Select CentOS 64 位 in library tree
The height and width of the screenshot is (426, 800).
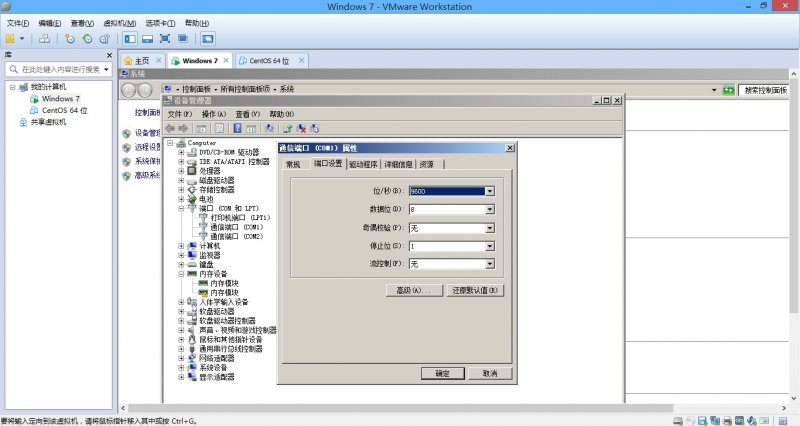pos(64,110)
